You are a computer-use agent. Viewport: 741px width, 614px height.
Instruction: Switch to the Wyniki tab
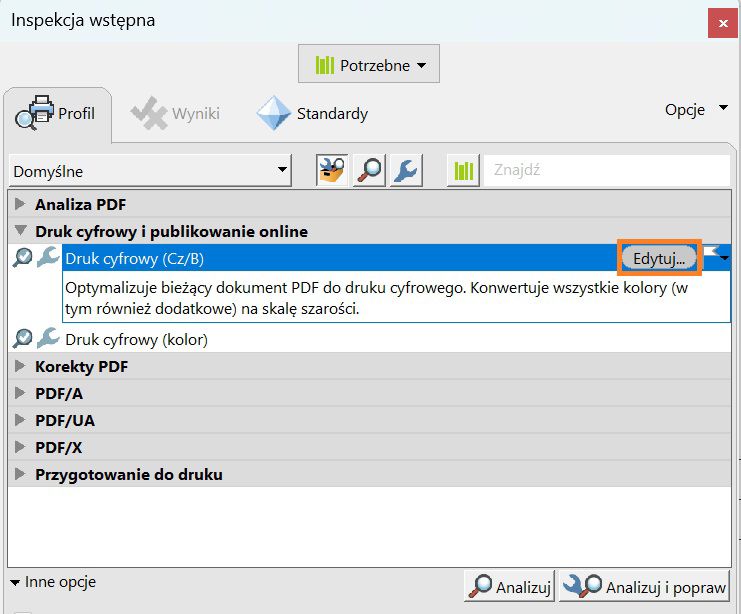pyautogui.click(x=176, y=113)
